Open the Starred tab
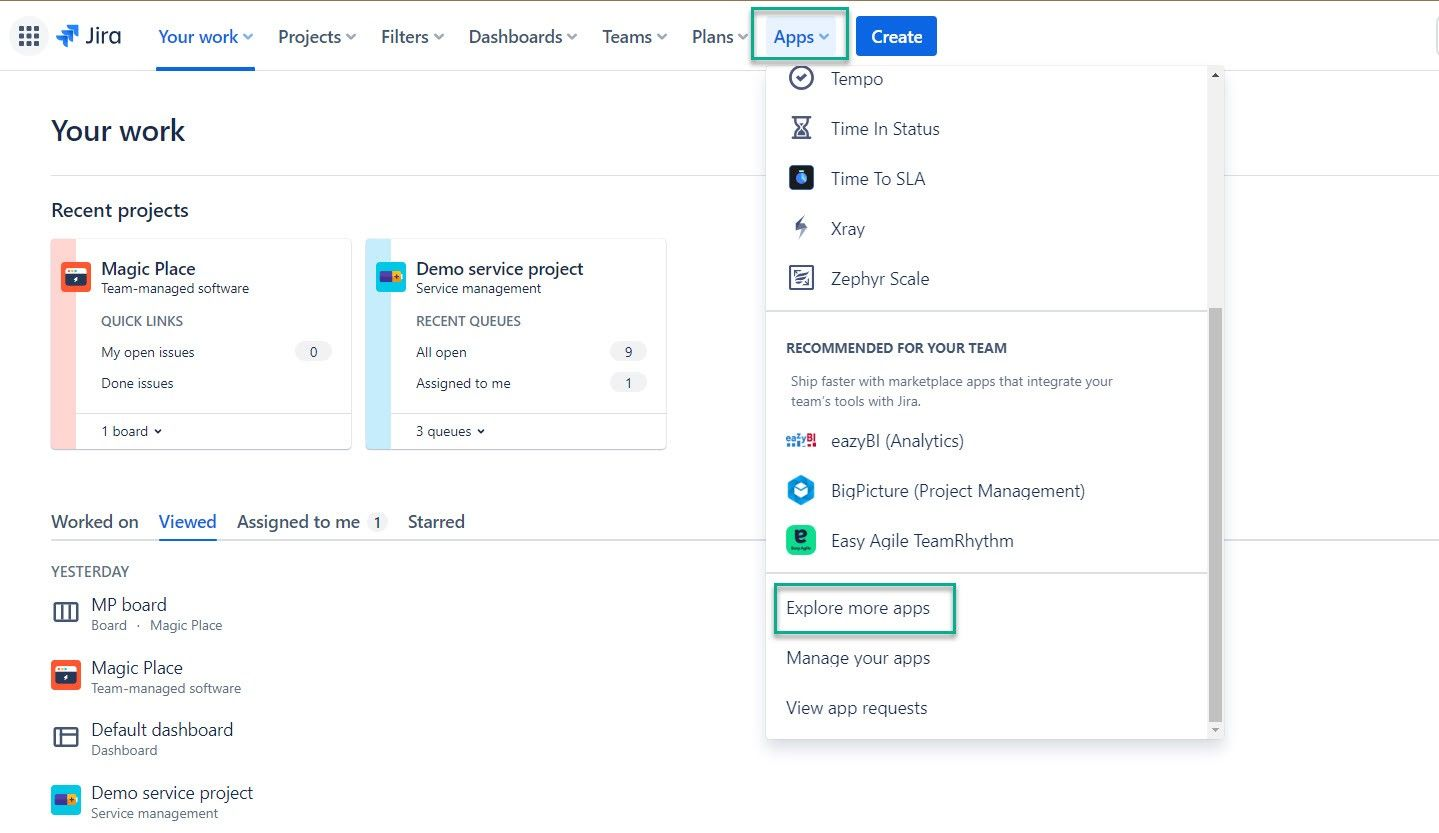Screen dimensions: 1439x833 436,521
